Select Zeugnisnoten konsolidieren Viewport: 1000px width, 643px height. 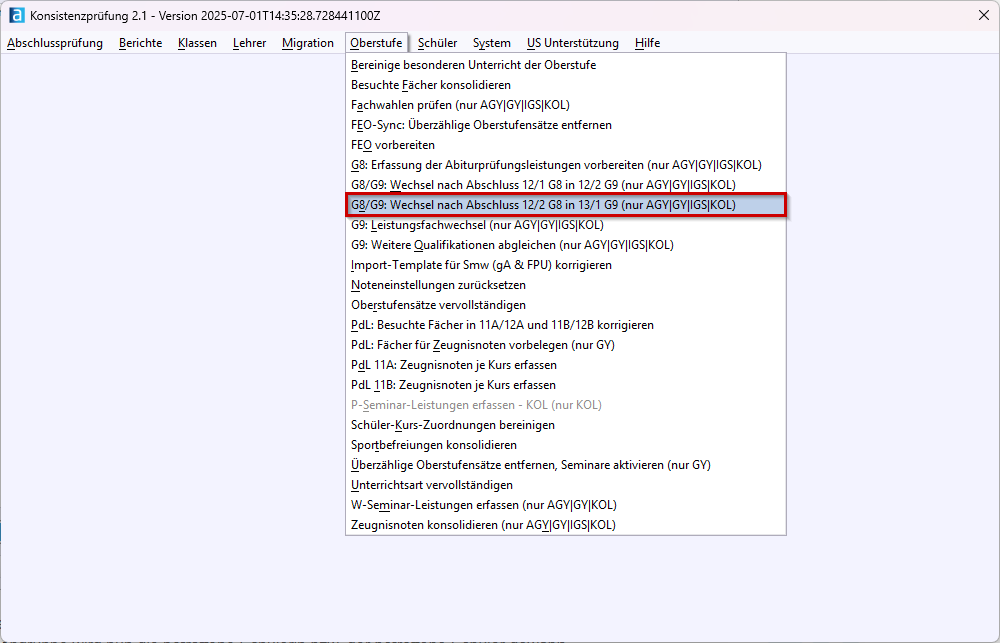566,524
